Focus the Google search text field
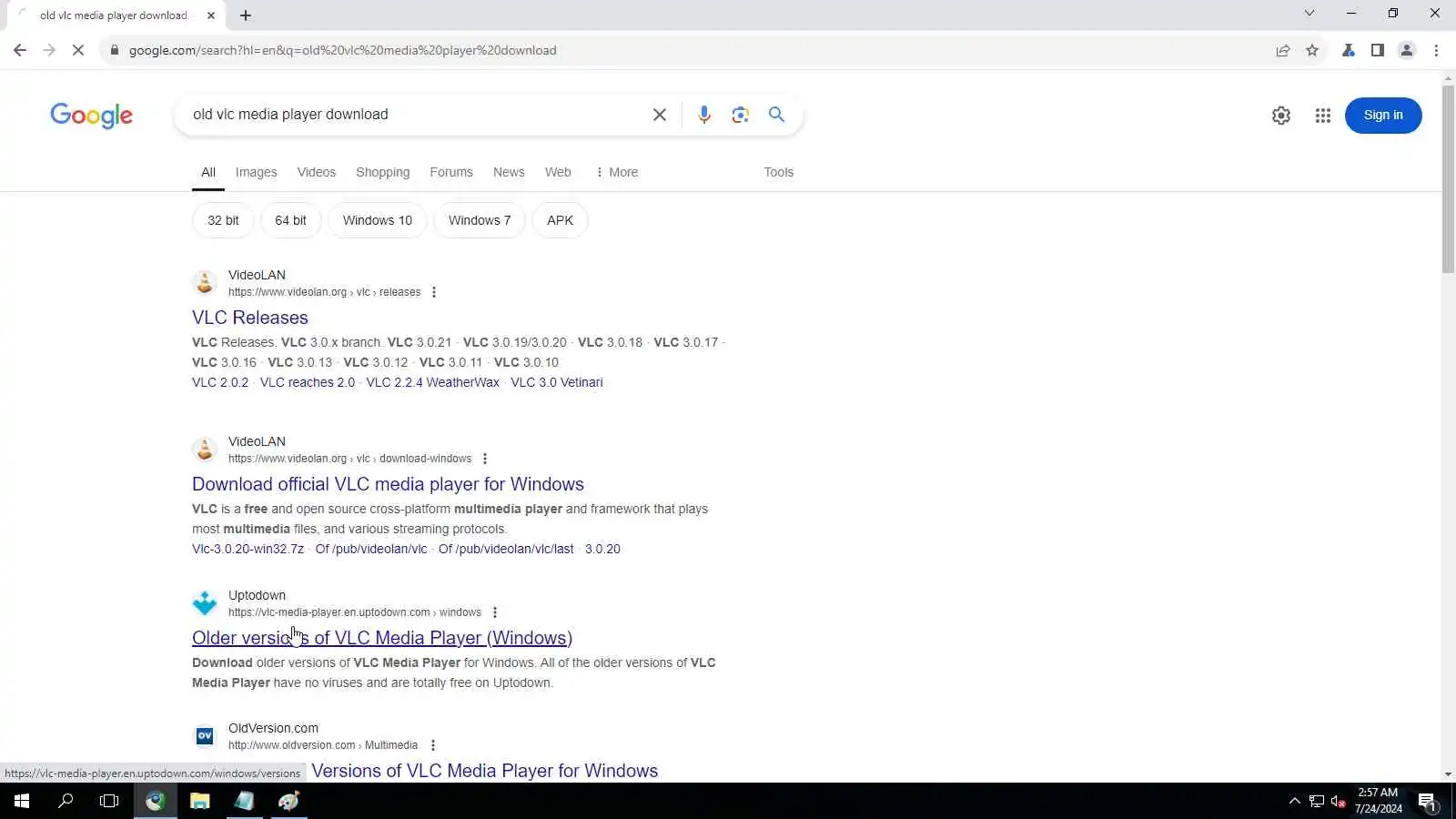 tap(414, 115)
